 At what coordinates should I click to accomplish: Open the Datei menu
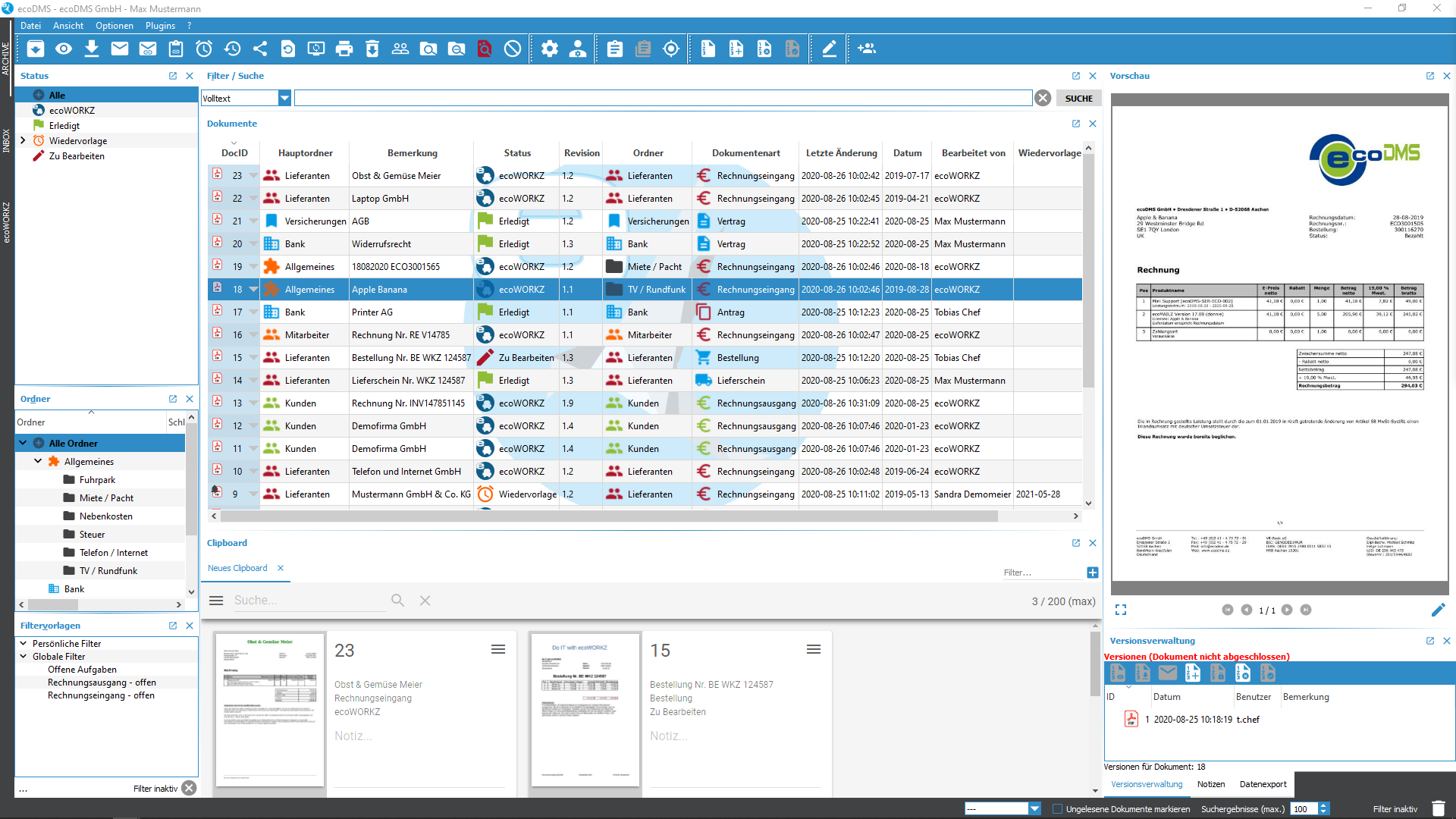tap(31, 26)
